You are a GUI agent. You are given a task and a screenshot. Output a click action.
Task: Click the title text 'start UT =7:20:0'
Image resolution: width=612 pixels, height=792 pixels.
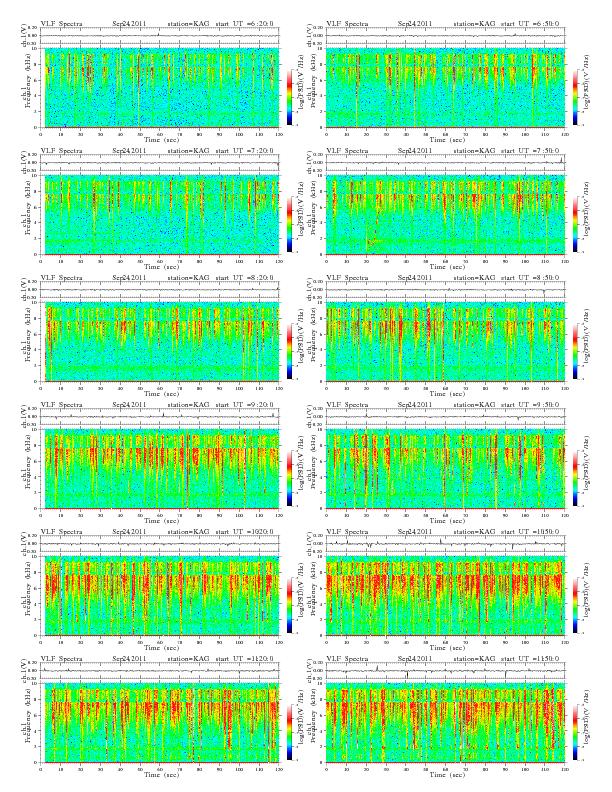pos(244,151)
